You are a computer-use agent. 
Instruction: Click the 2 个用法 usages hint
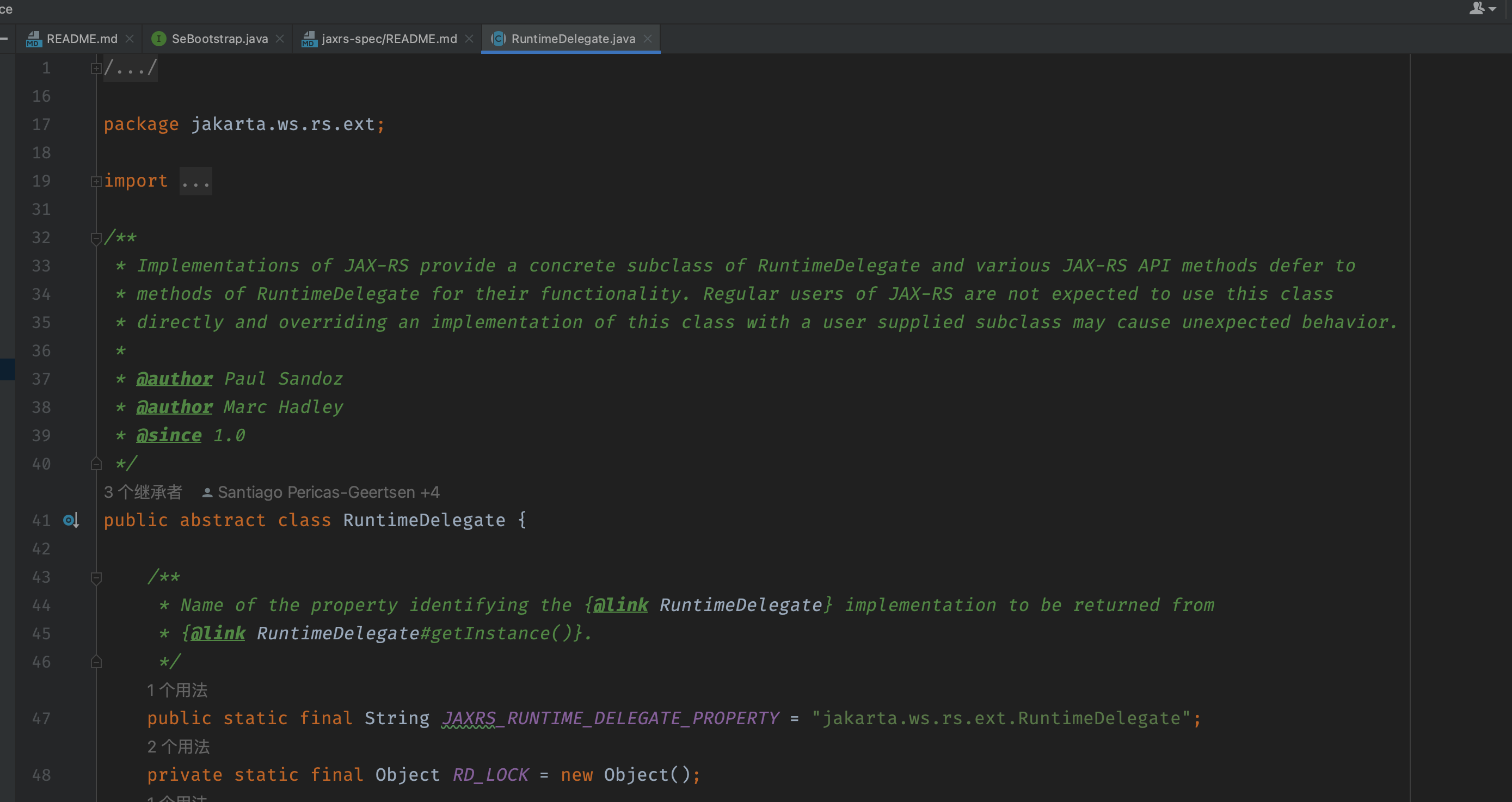click(x=178, y=747)
